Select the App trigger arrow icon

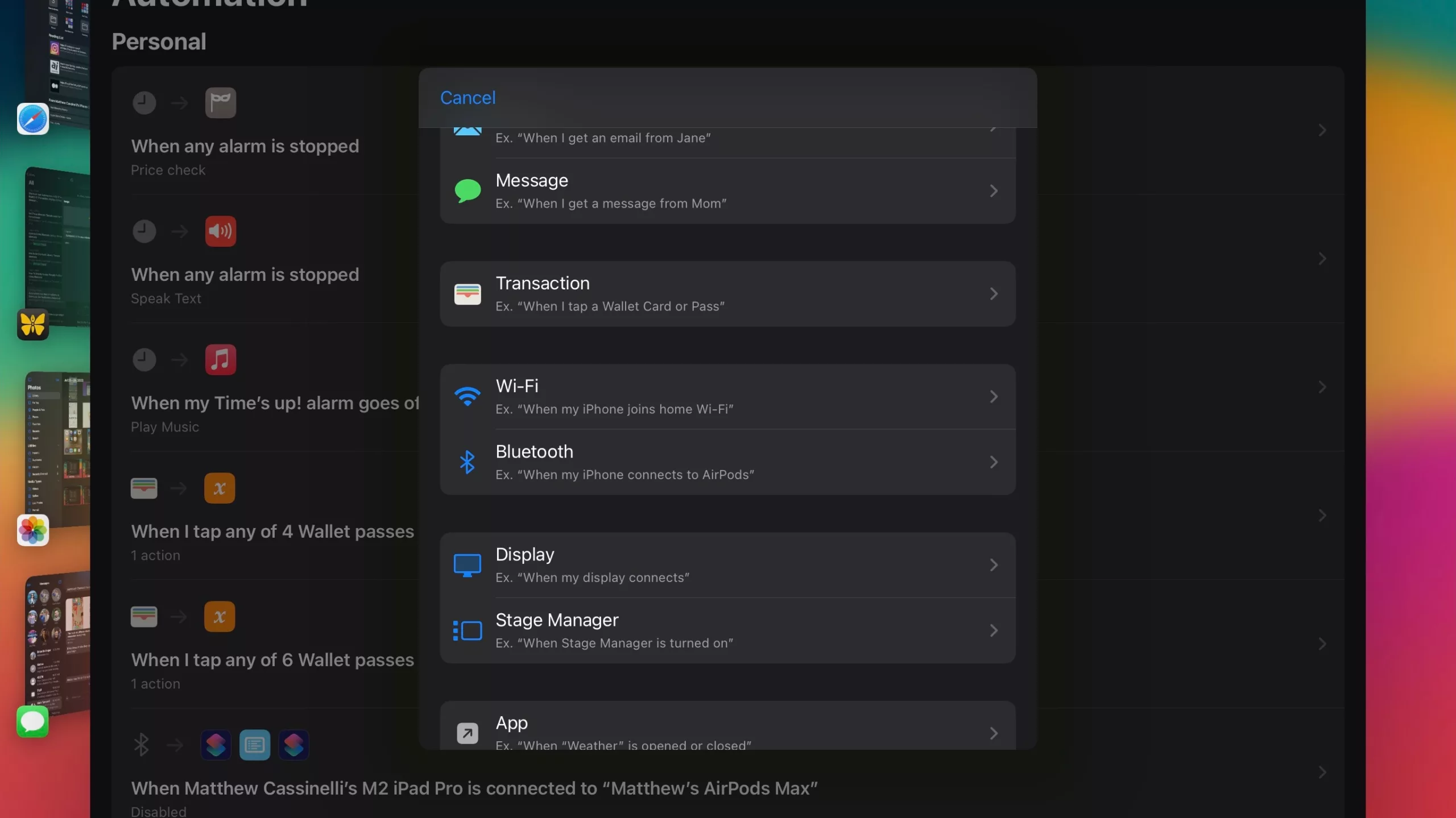tap(468, 733)
